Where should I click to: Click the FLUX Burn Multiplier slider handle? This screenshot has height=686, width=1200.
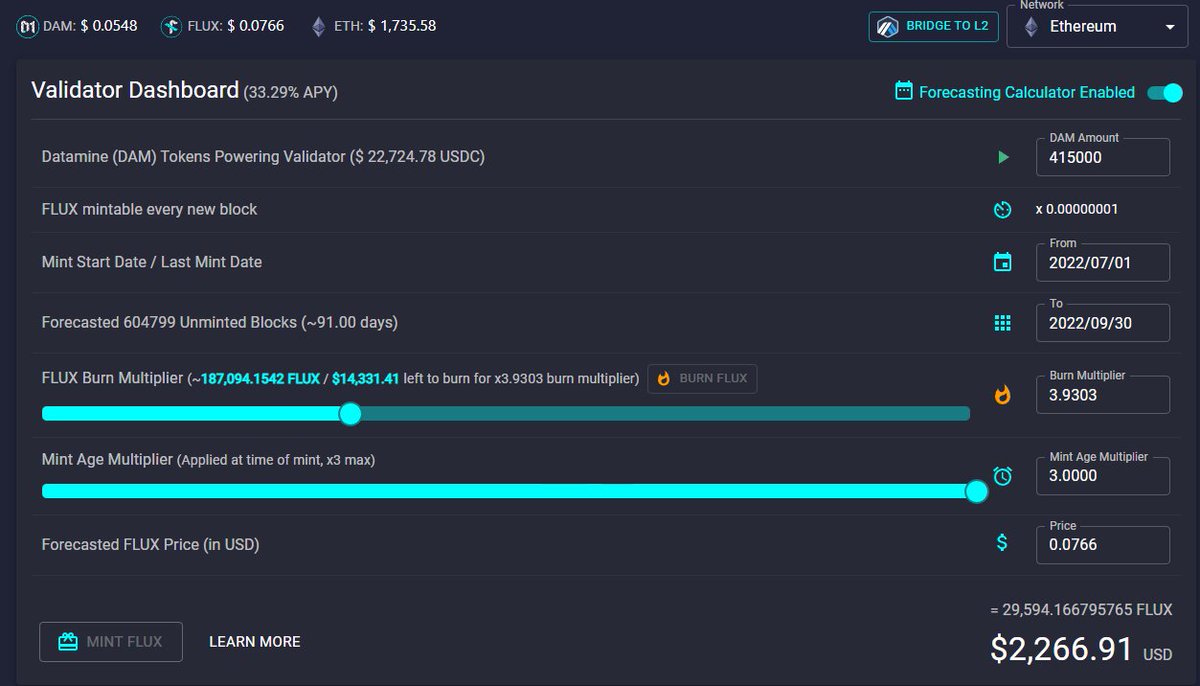(350, 414)
